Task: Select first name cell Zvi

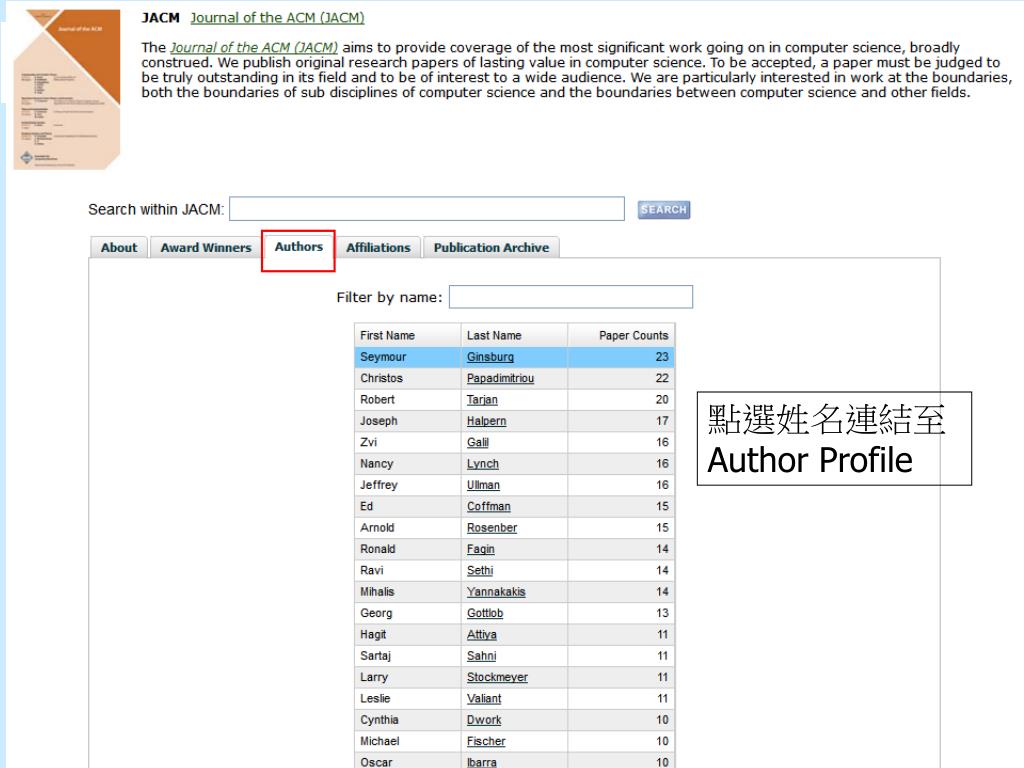Action: coord(408,442)
